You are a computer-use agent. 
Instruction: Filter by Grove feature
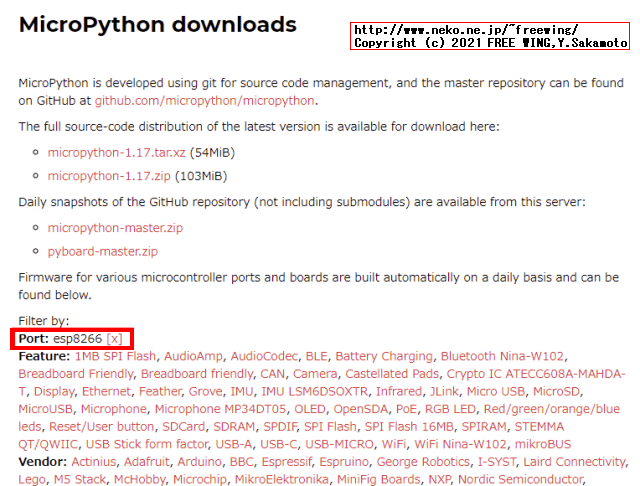205,391
